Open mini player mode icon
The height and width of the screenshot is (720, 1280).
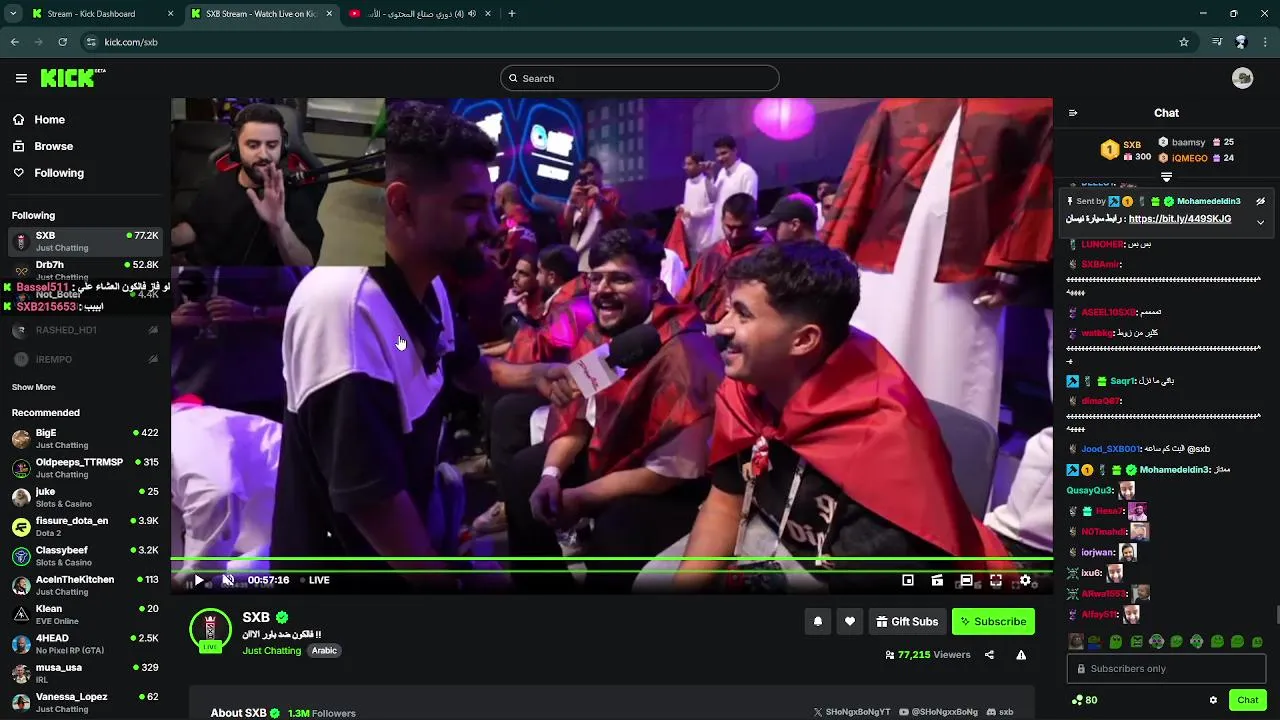click(908, 580)
